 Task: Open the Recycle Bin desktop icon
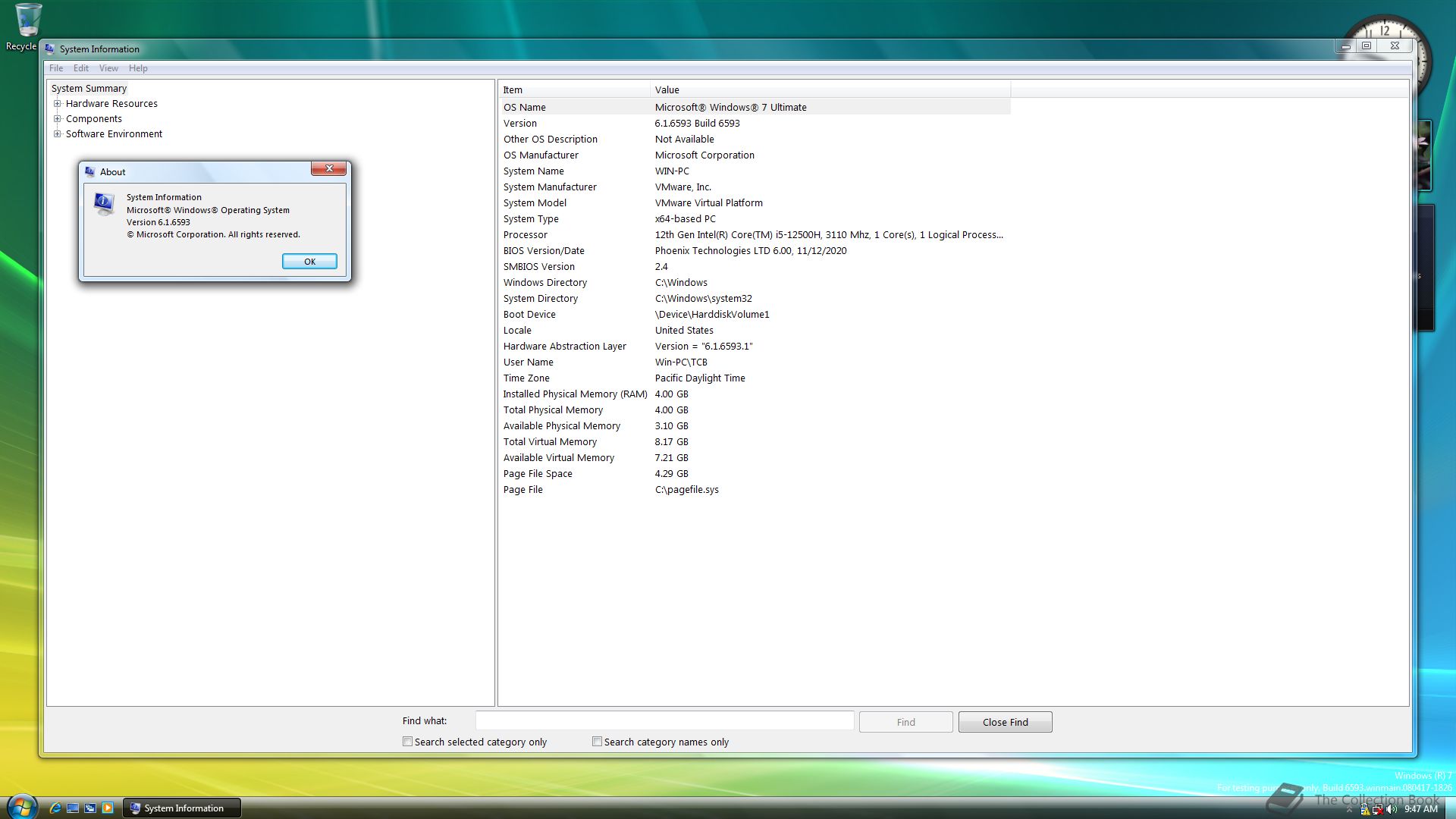tap(28, 27)
